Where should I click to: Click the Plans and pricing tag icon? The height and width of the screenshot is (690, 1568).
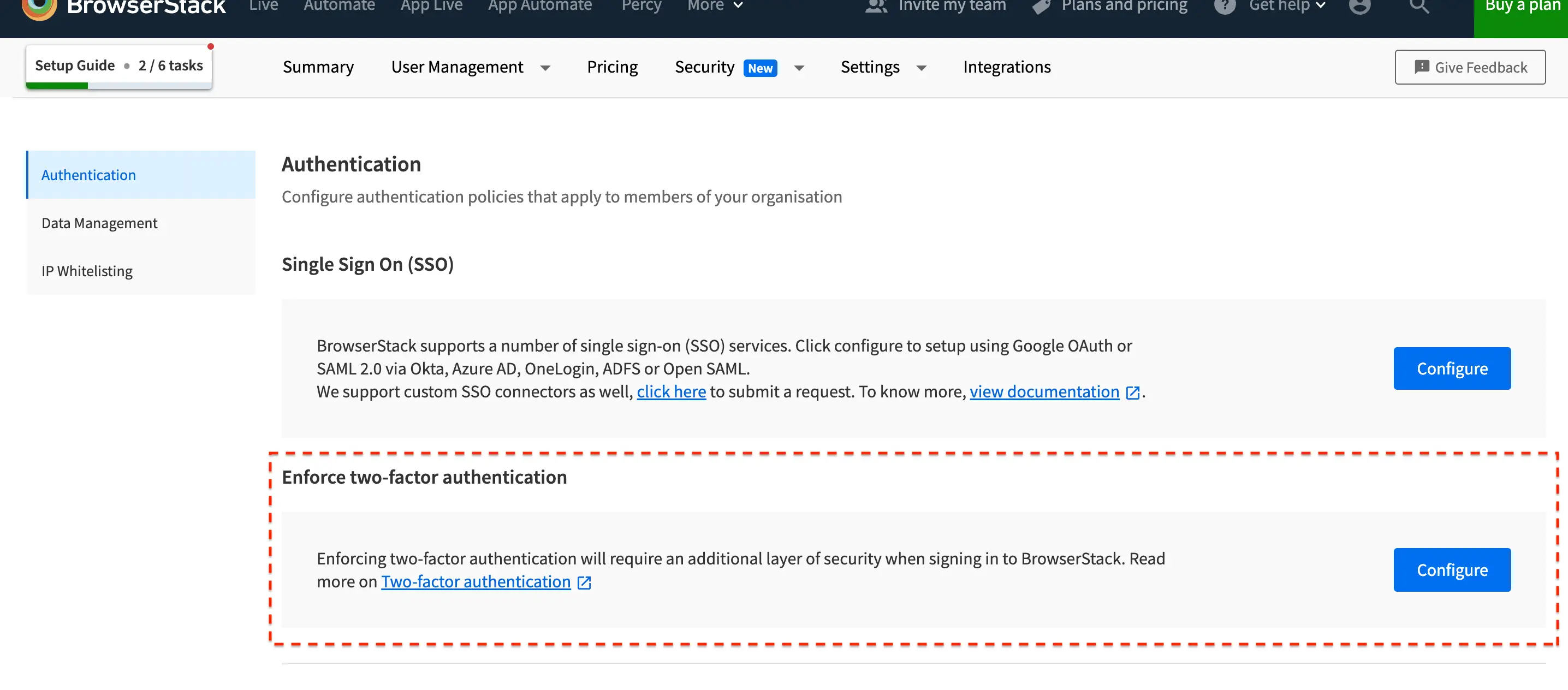tap(1042, 6)
